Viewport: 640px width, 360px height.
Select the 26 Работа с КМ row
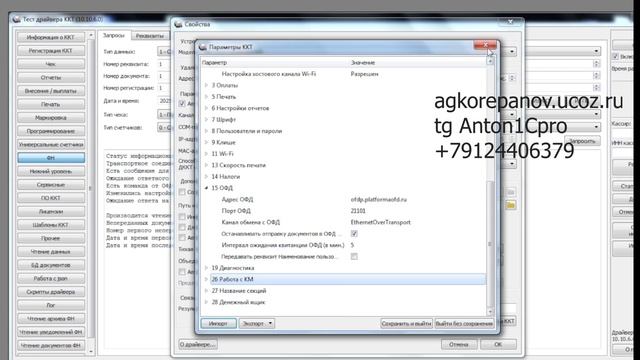pos(348,279)
